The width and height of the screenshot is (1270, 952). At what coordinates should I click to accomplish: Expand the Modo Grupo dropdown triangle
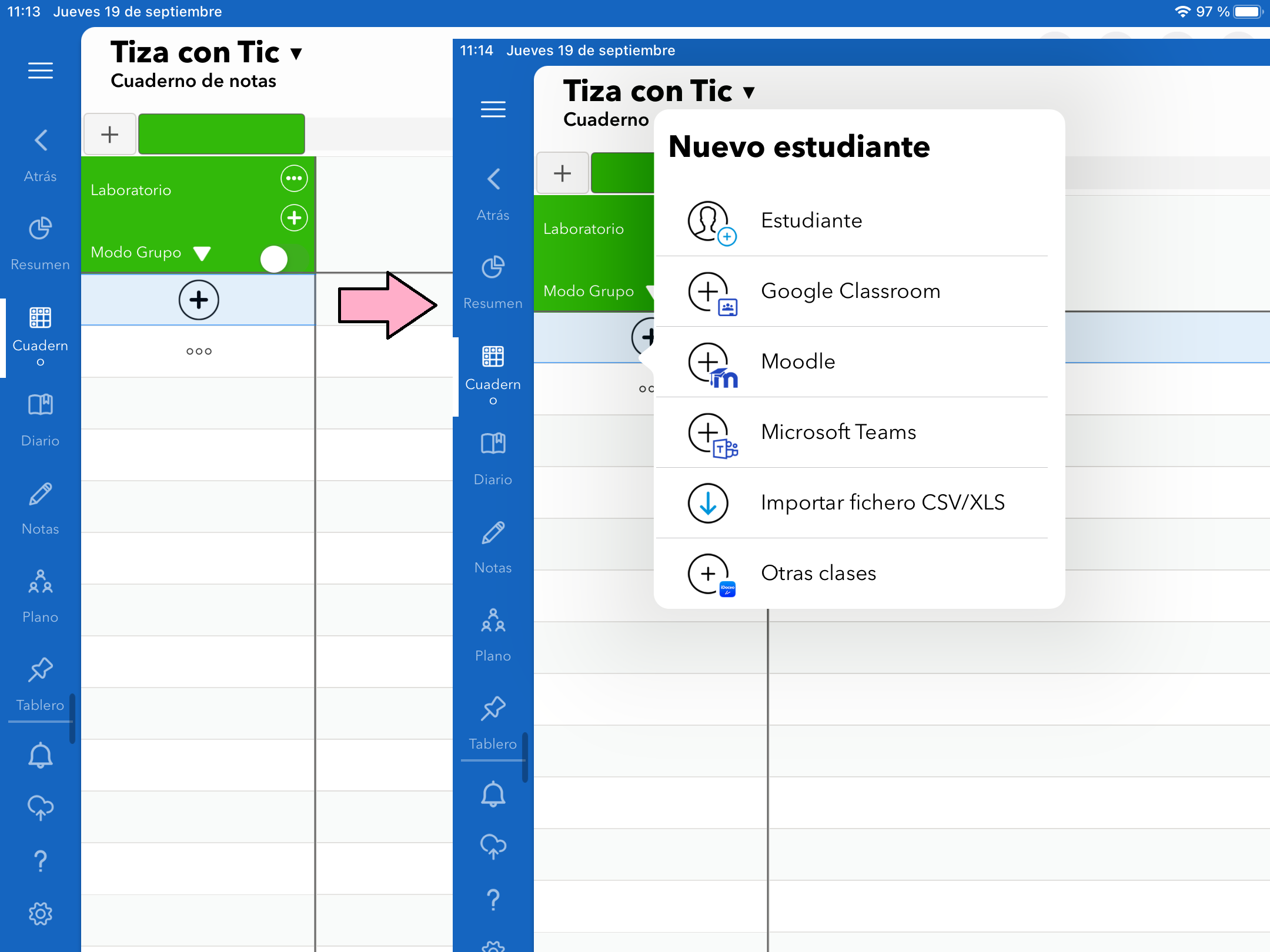202,253
